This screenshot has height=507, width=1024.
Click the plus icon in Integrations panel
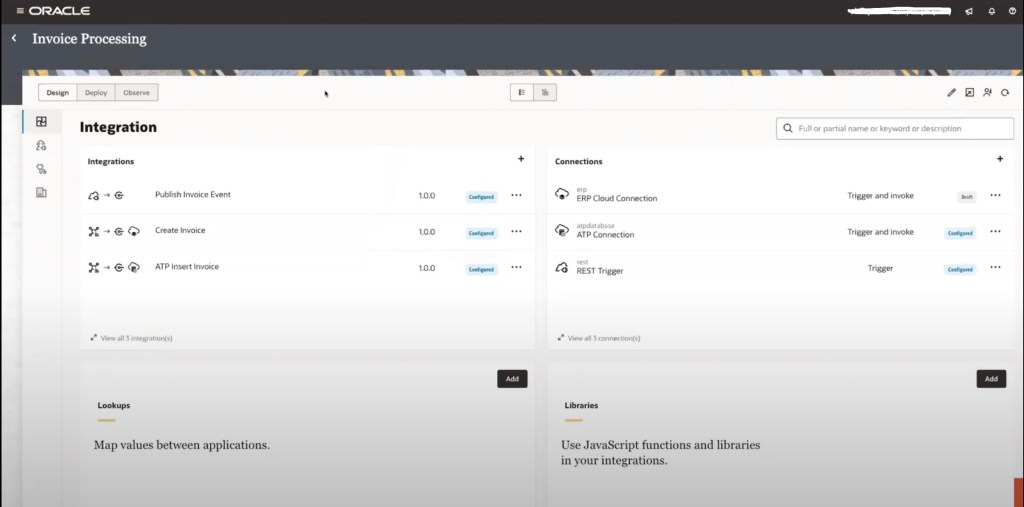point(520,159)
